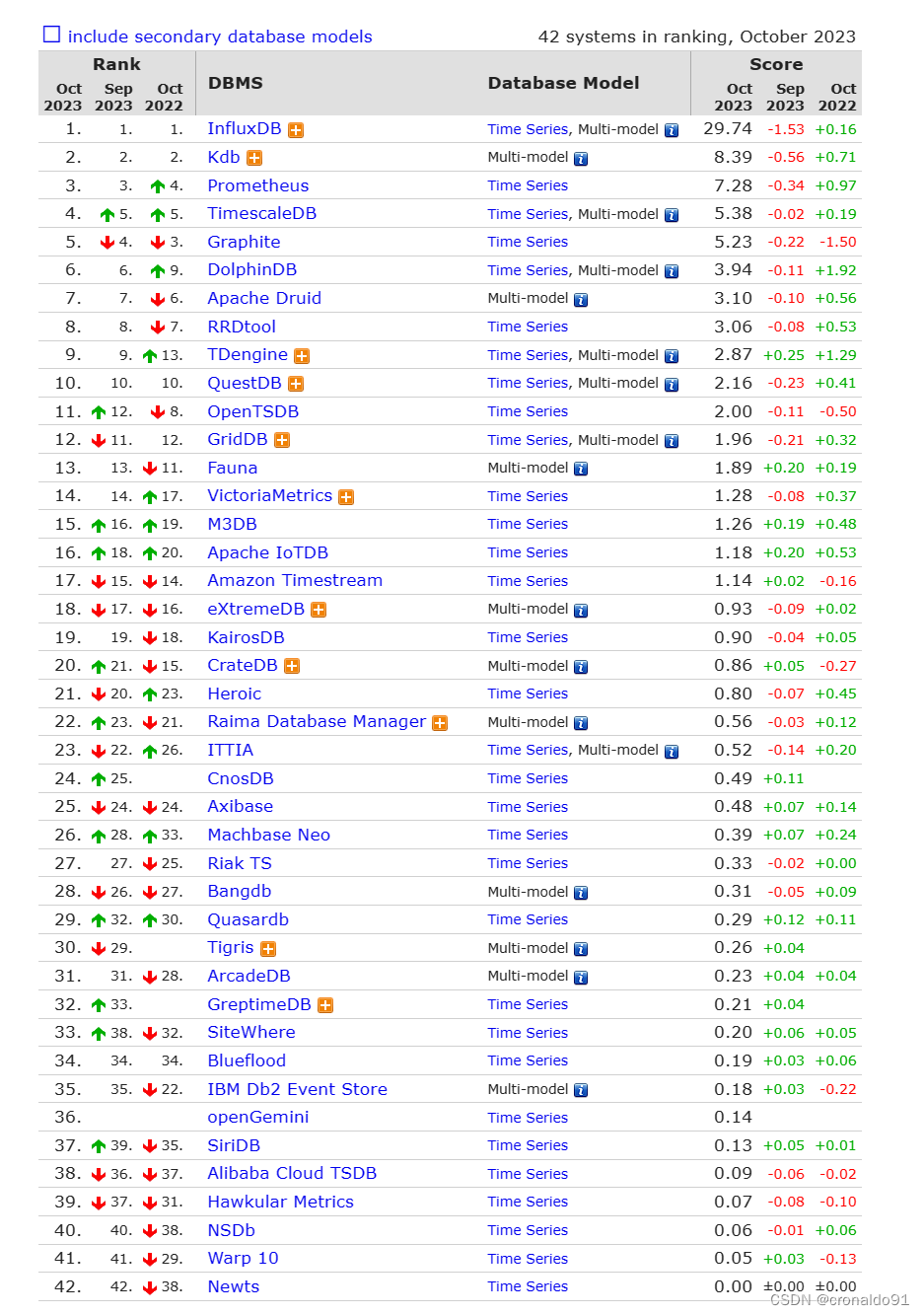The image size is (924, 1315).
Task: Open the InfluxDB link
Action: click(245, 129)
